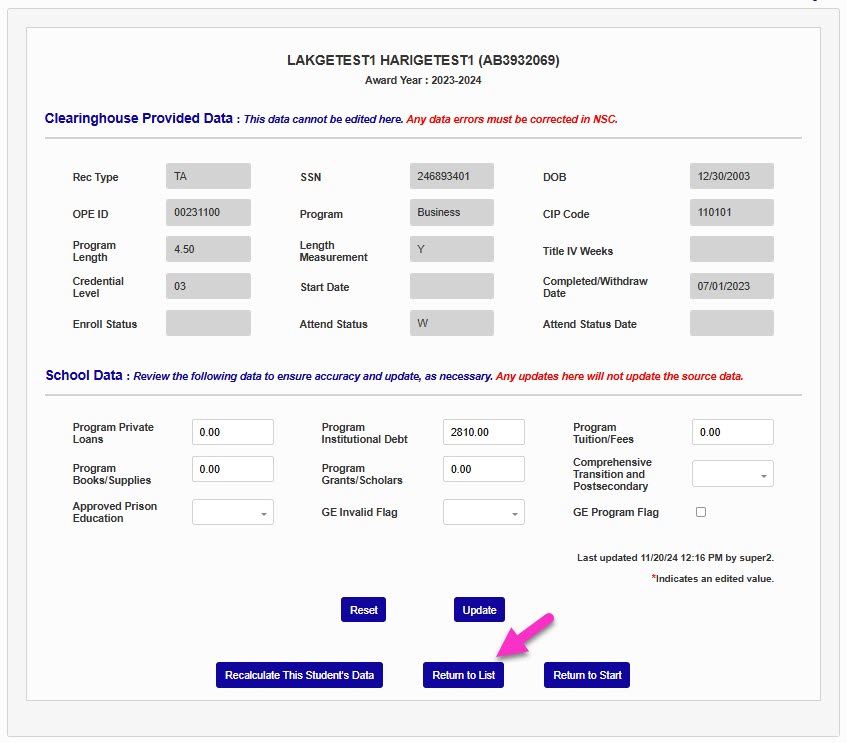
Task: Select the Clearinghouse Provided Data heading
Action: (138, 118)
